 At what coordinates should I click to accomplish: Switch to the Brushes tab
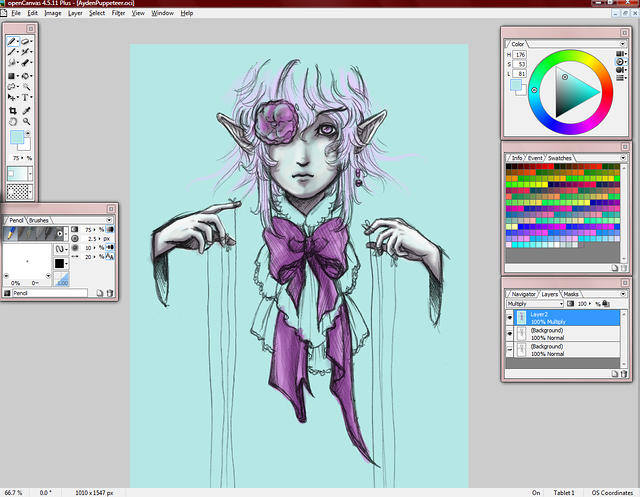[x=39, y=220]
